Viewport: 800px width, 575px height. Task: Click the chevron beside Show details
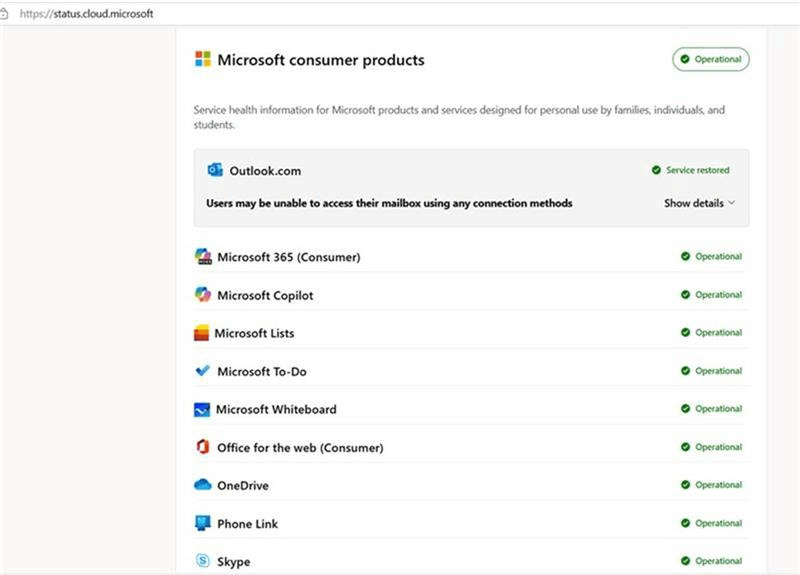click(732, 203)
